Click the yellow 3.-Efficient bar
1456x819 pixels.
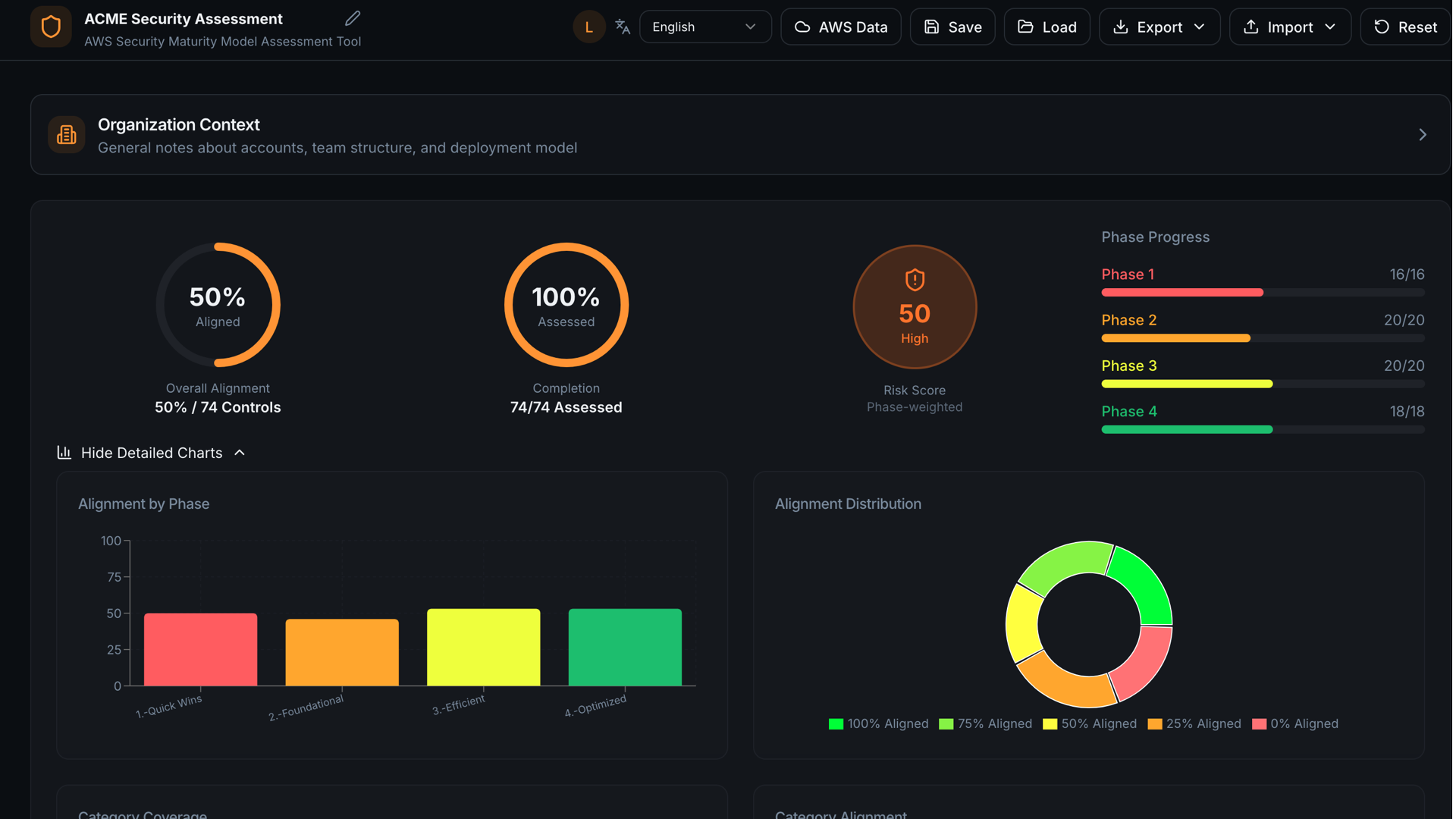(x=484, y=648)
